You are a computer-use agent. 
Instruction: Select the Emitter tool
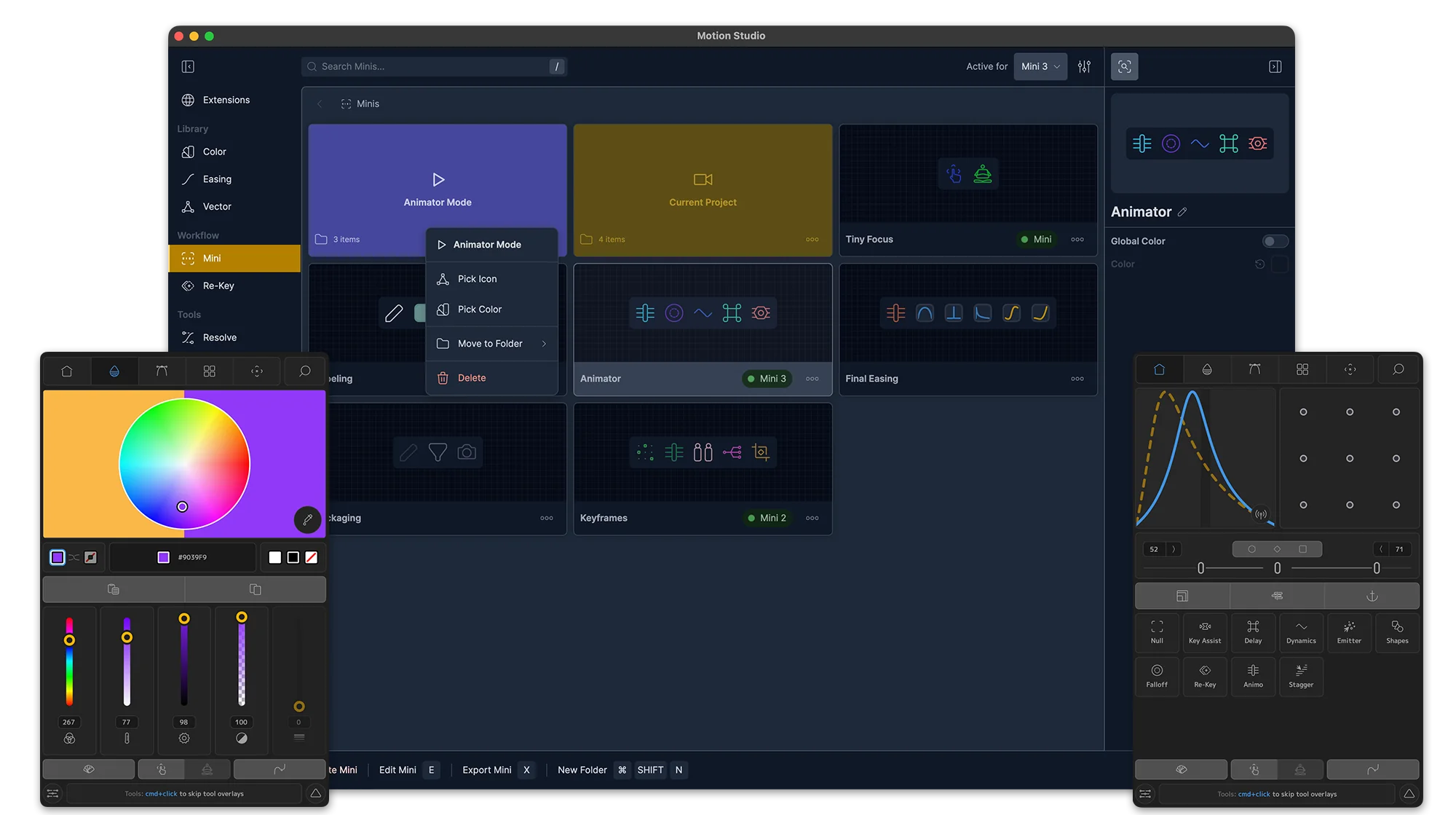tap(1349, 632)
